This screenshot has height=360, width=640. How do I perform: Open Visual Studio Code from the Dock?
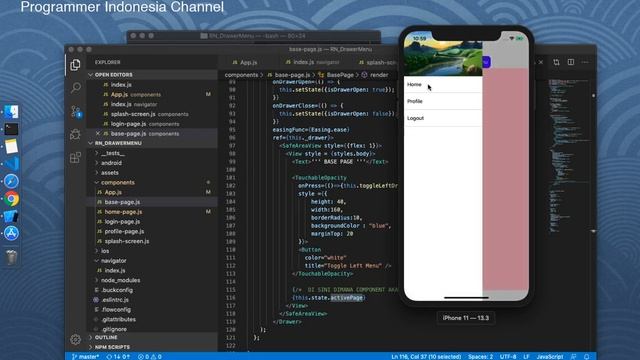coord(11,164)
